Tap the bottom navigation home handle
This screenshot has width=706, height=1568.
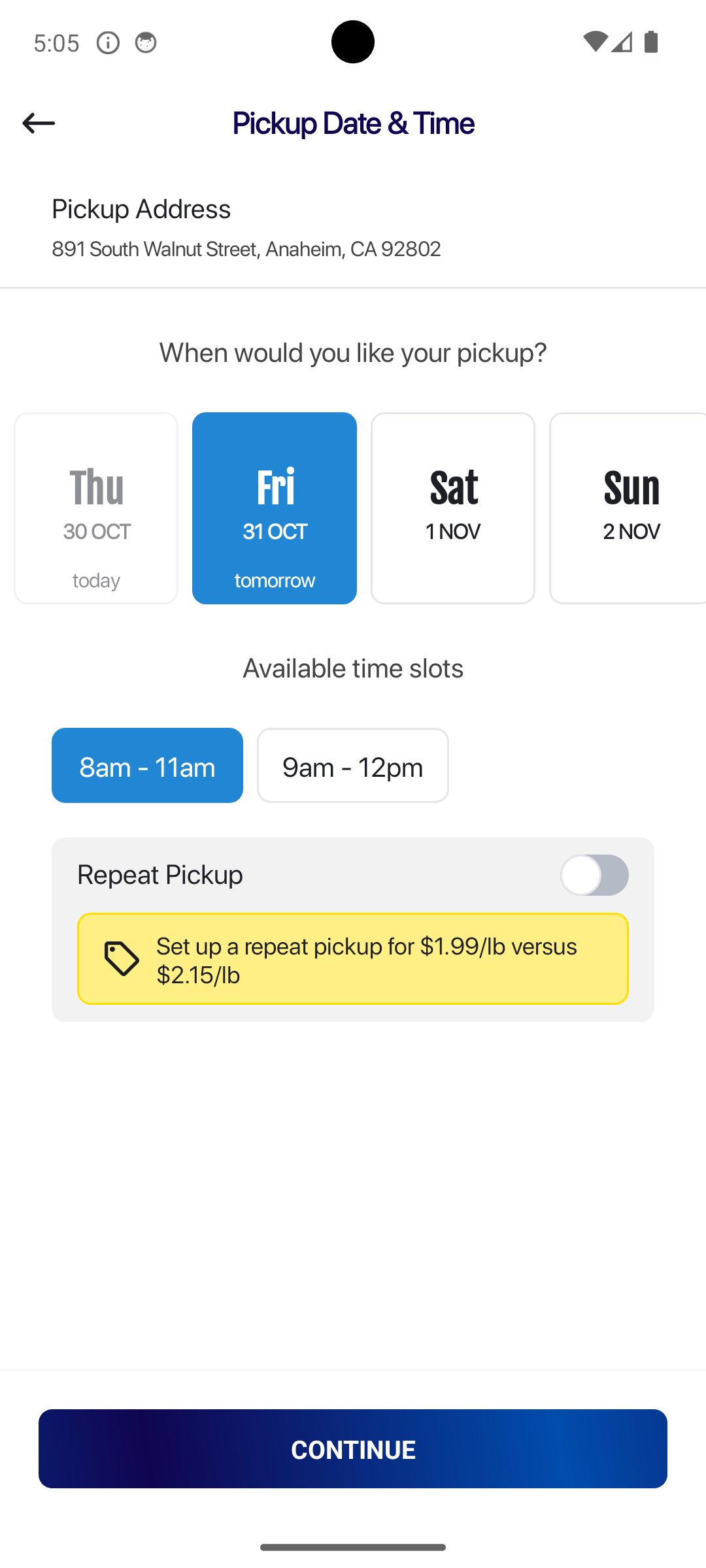coord(353,1547)
